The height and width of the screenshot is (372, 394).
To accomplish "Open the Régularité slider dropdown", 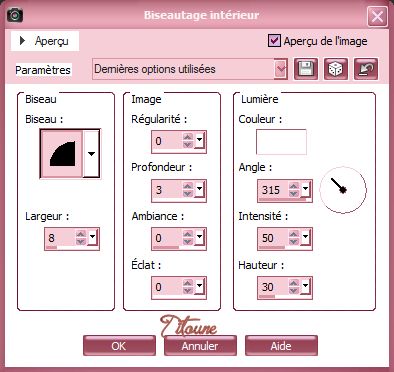I will [199, 140].
